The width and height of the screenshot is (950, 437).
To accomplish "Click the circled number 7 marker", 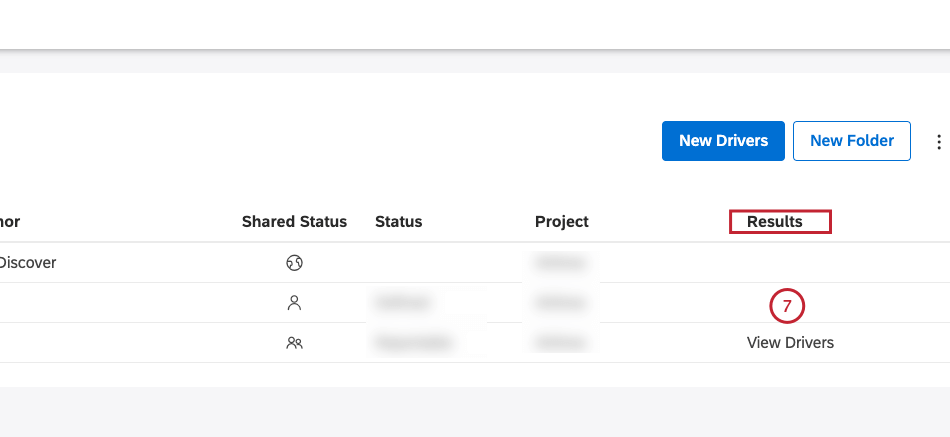I will point(787,306).
